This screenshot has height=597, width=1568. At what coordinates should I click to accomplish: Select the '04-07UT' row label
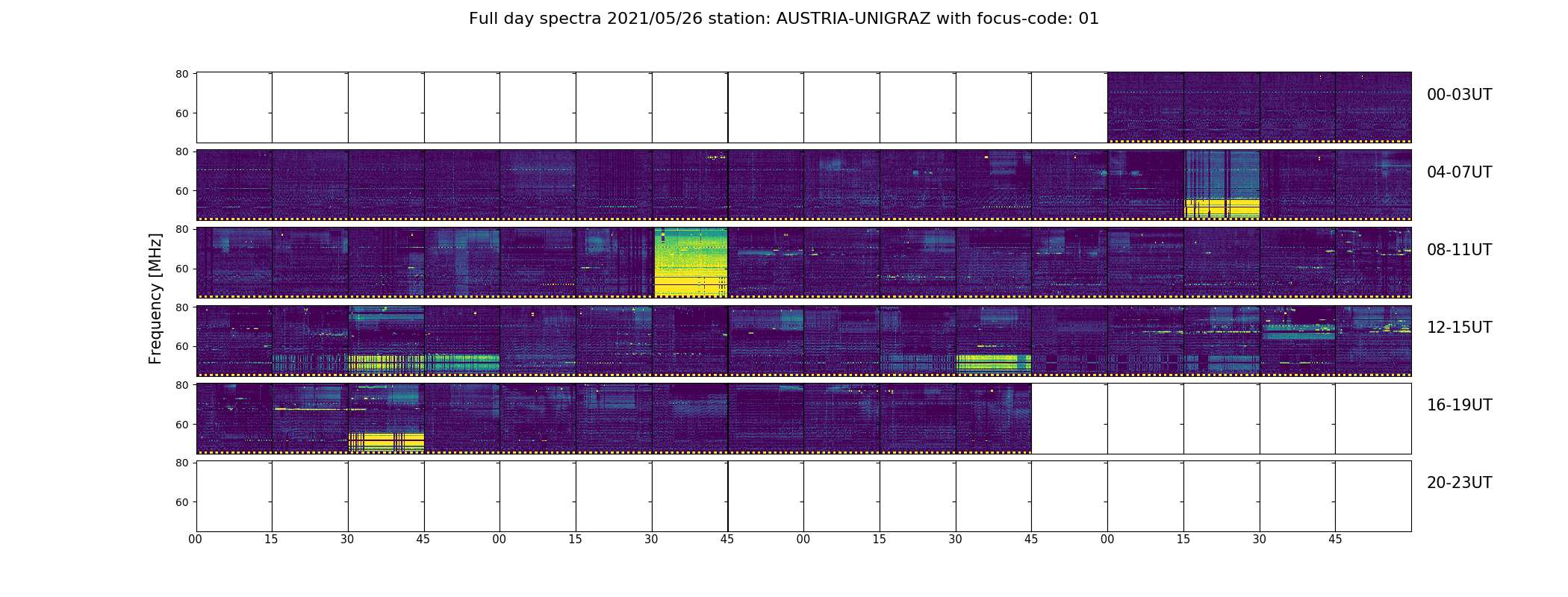1459,172
